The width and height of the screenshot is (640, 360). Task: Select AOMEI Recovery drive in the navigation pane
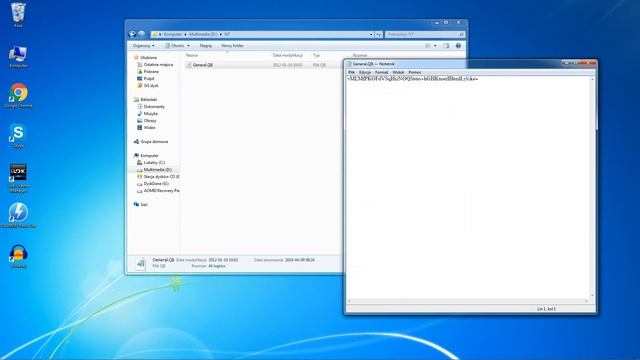coord(161,191)
